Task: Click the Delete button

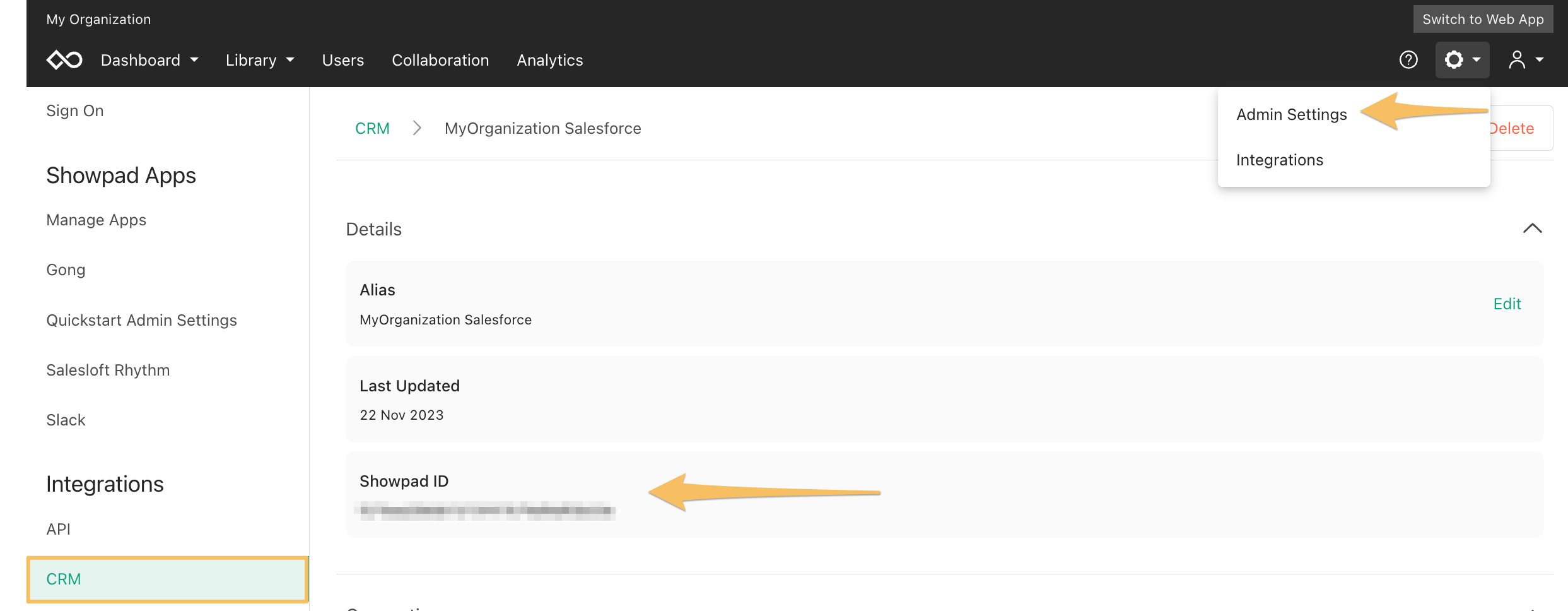Action: pos(1511,128)
